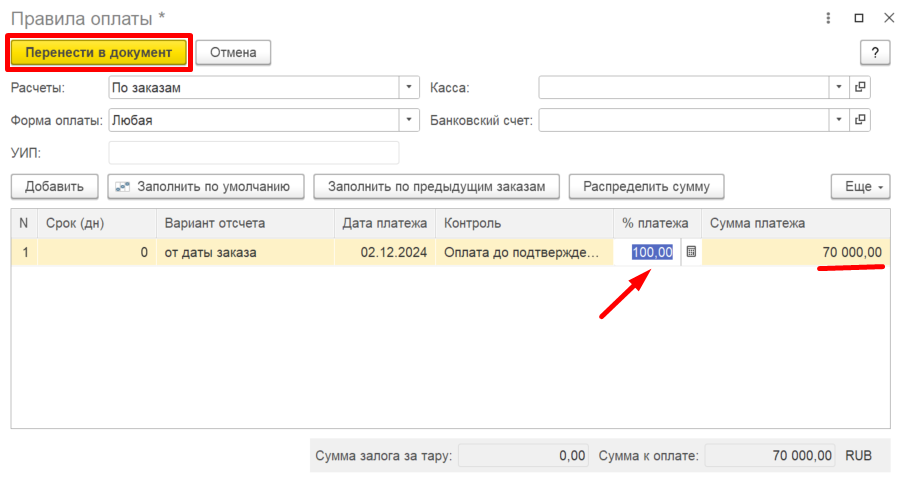The image size is (908, 484).
Task: Click the Контроль column header
Action: [x=524, y=223]
